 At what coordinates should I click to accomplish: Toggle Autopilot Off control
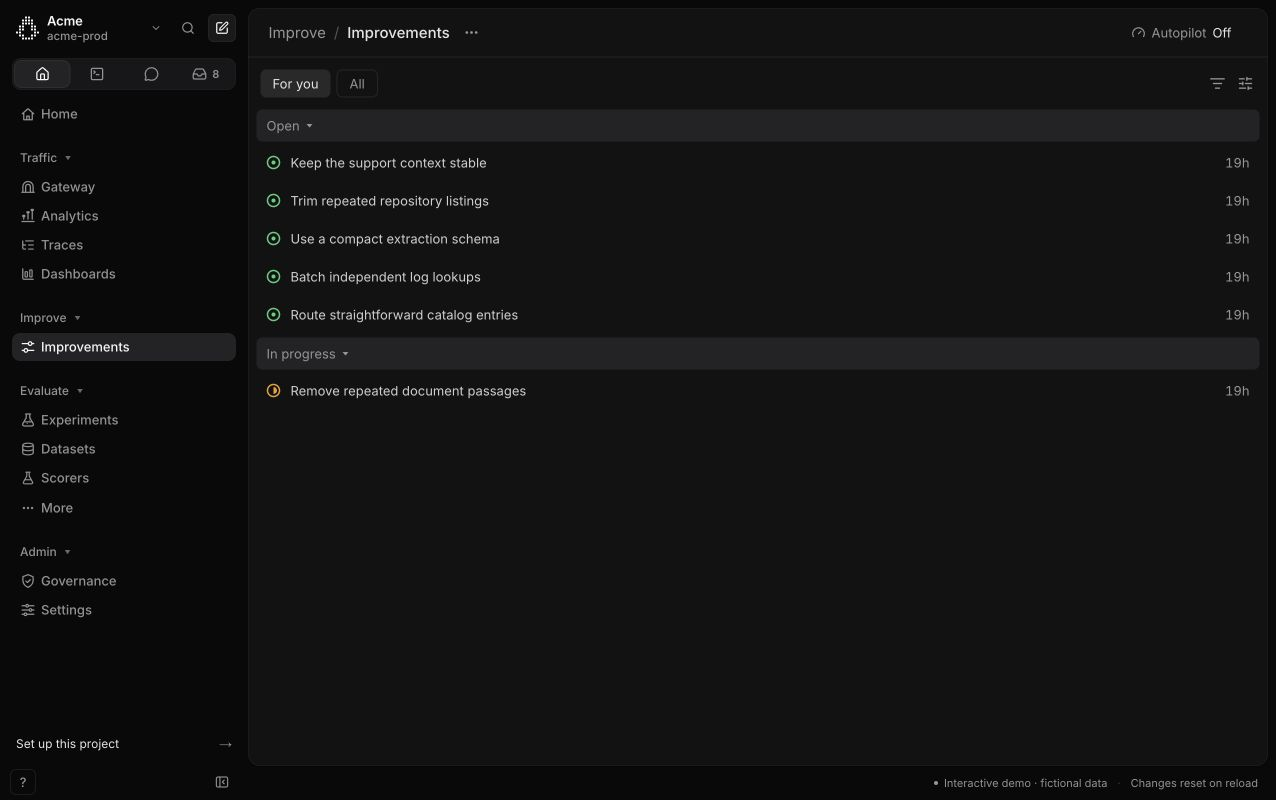[x=1181, y=33]
